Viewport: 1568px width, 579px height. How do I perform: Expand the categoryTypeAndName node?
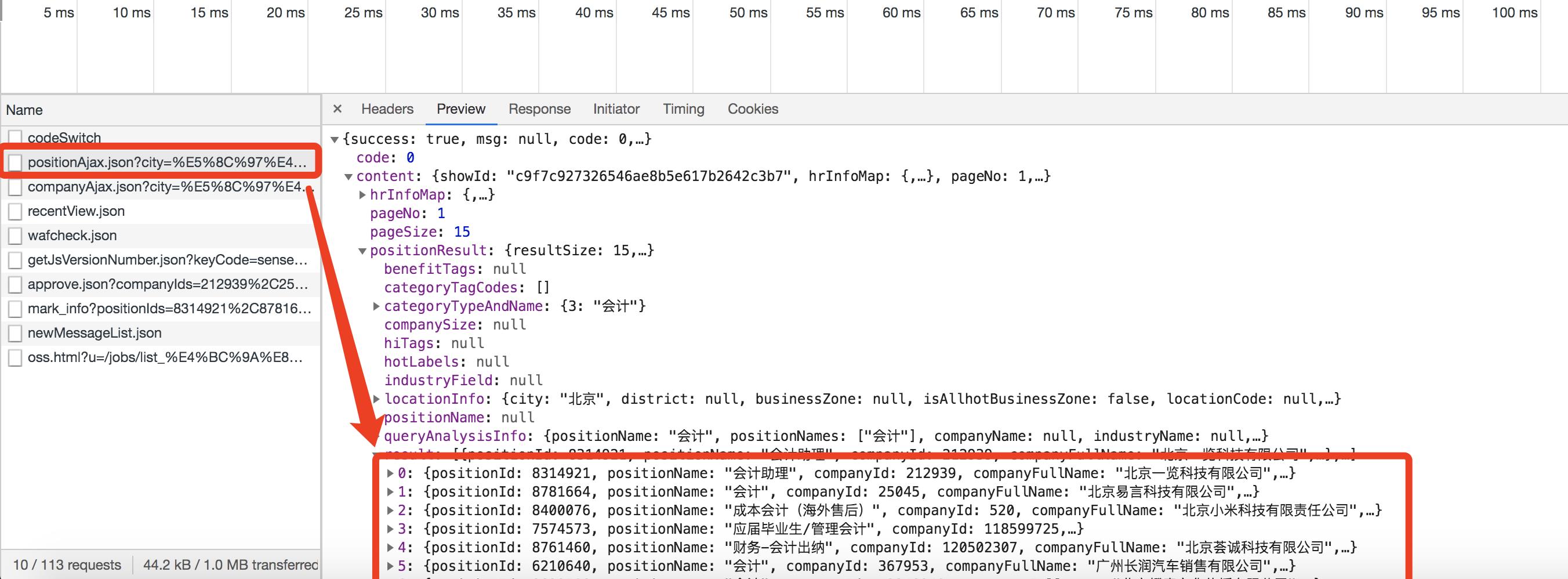(377, 306)
